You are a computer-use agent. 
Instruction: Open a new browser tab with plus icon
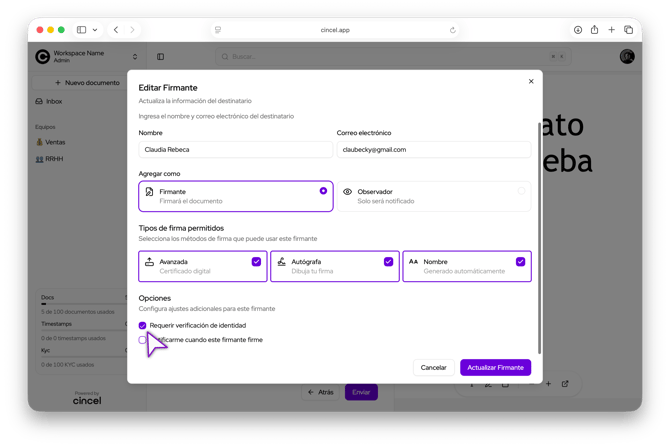click(612, 30)
